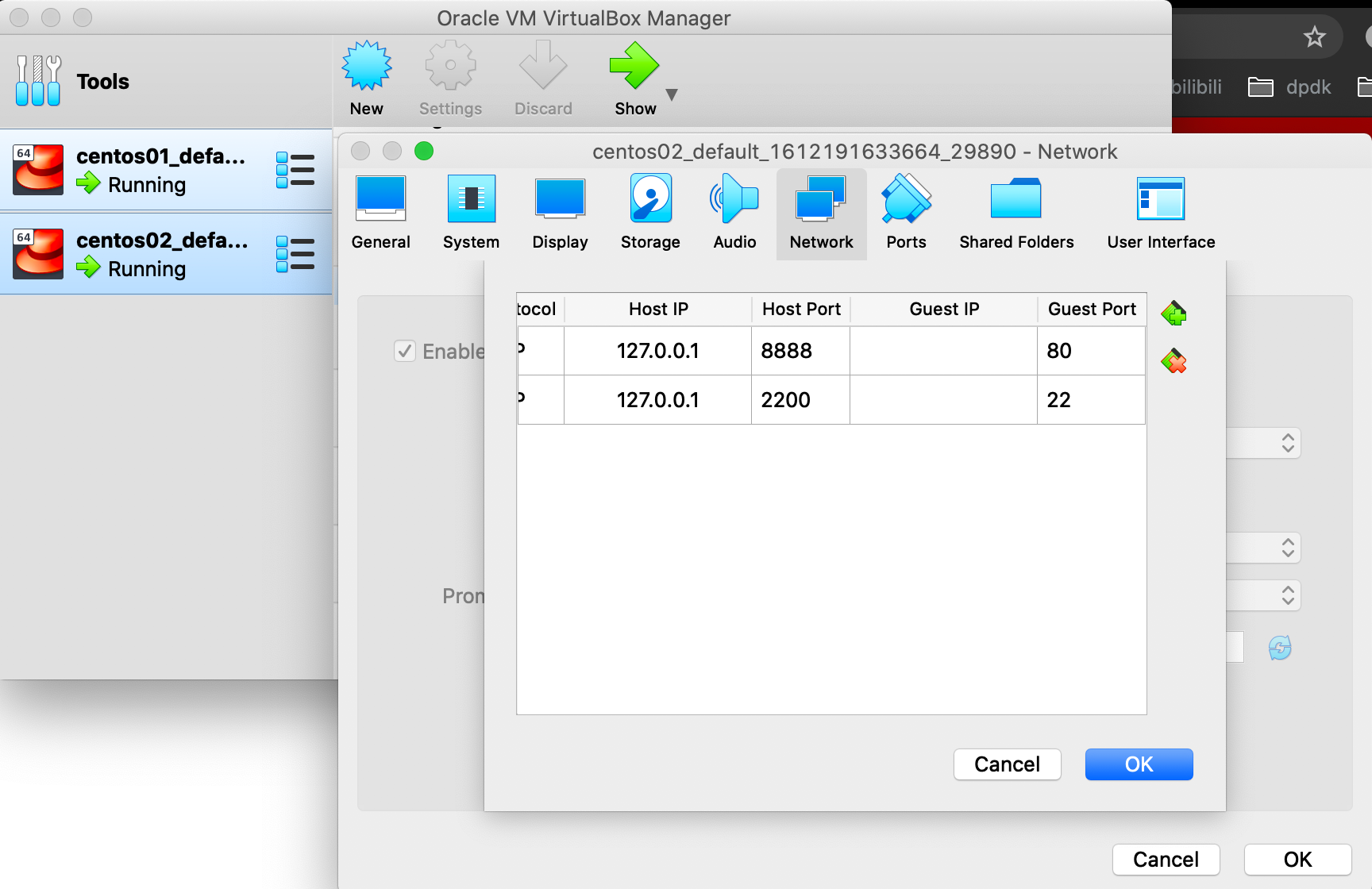Screen dimensions: 1372x889
Task: Open the Promiscuous Mode dropdown stepper
Action: coord(1288,595)
